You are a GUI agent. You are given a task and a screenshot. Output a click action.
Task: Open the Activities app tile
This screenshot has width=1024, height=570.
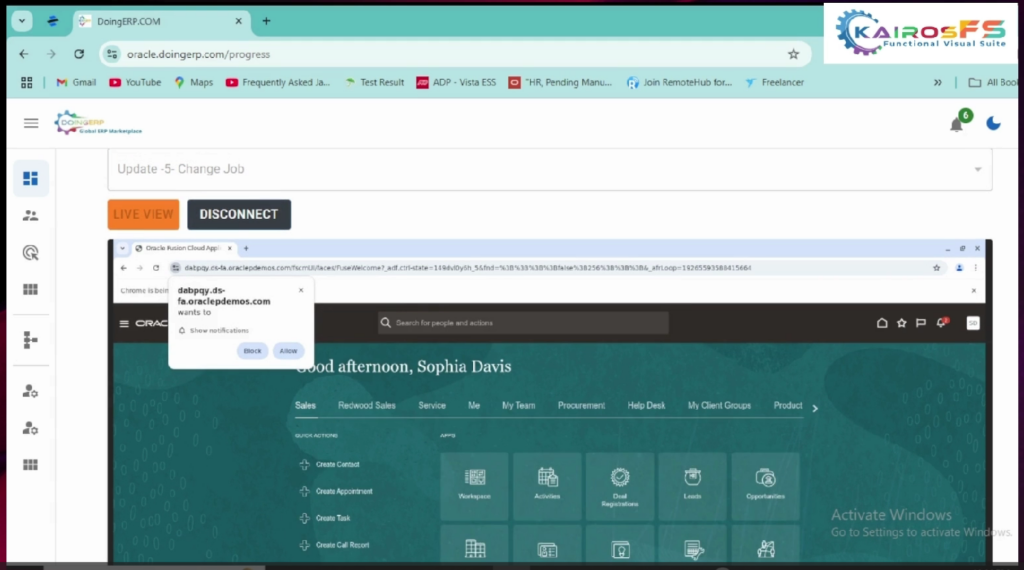pos(547,485)
